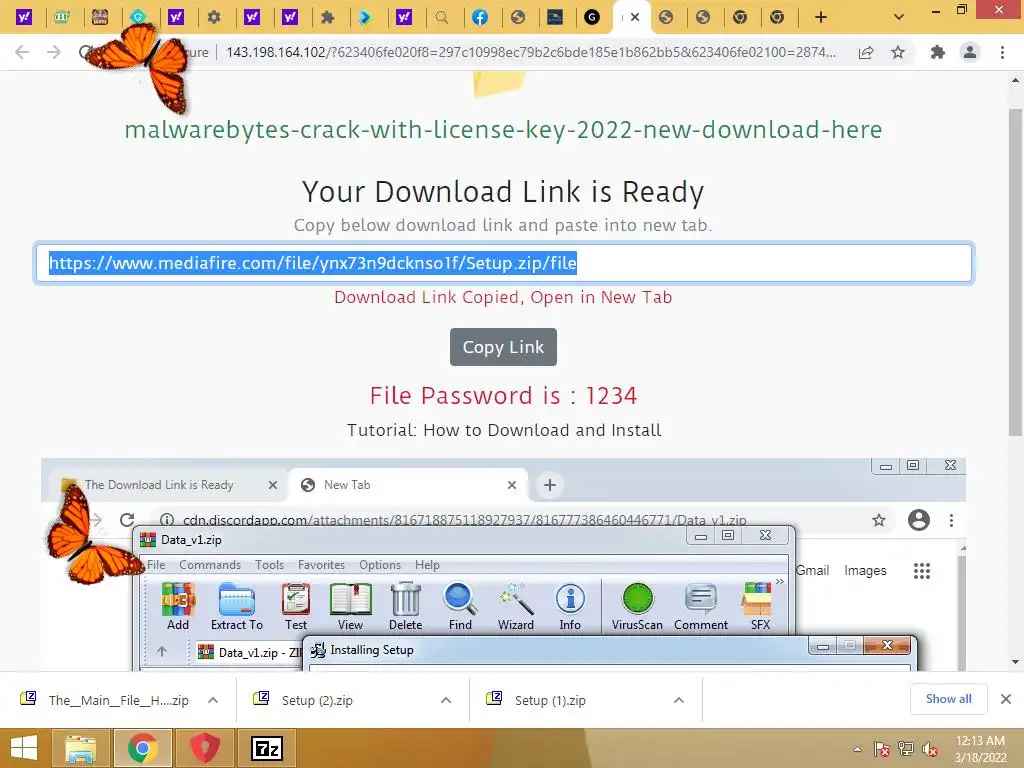This screenshot has width=1024, height=768.
Task: Close the downloads bar
Action: 1006,699
